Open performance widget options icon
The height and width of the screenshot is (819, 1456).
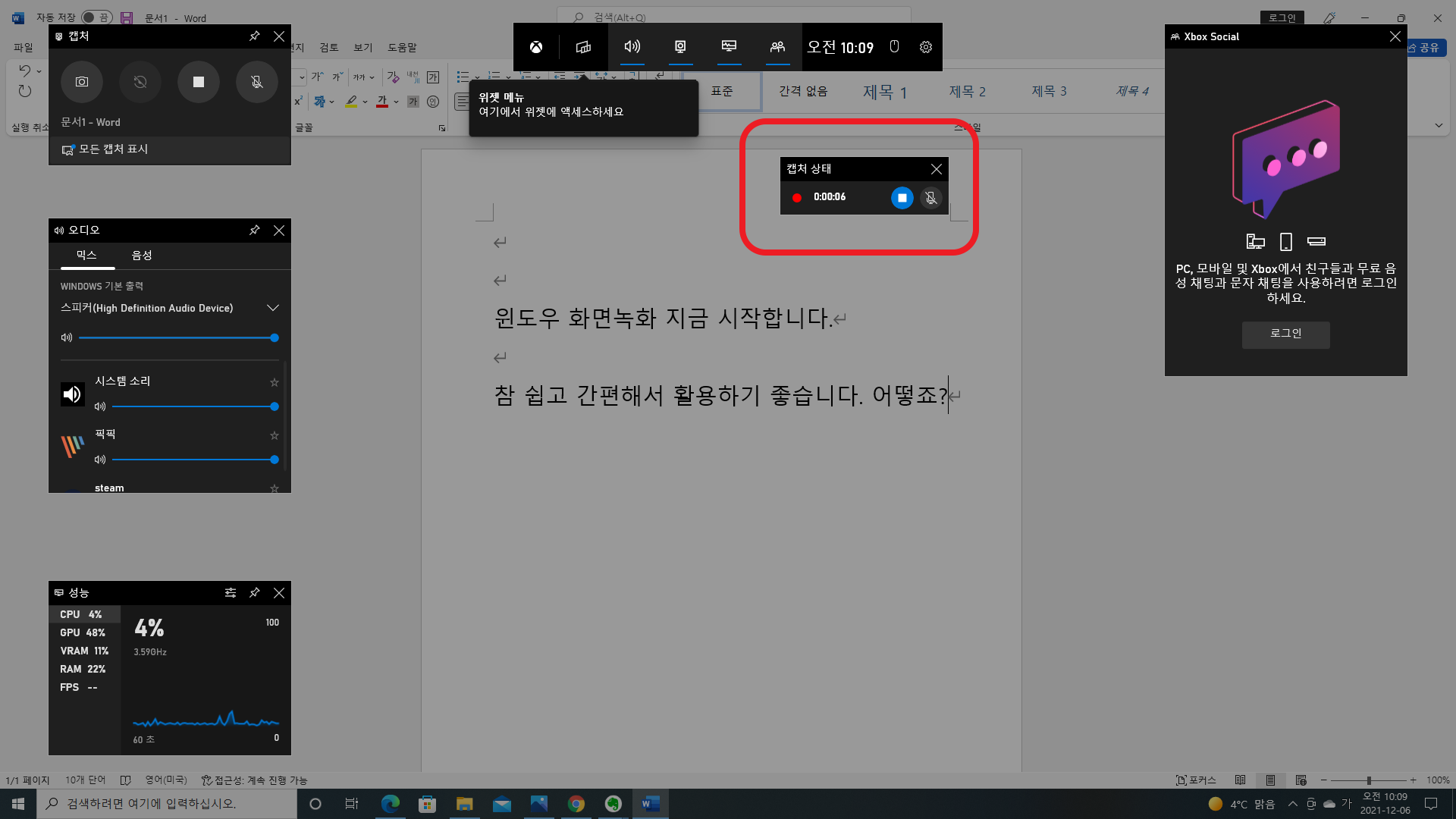(x=231, y=593)
